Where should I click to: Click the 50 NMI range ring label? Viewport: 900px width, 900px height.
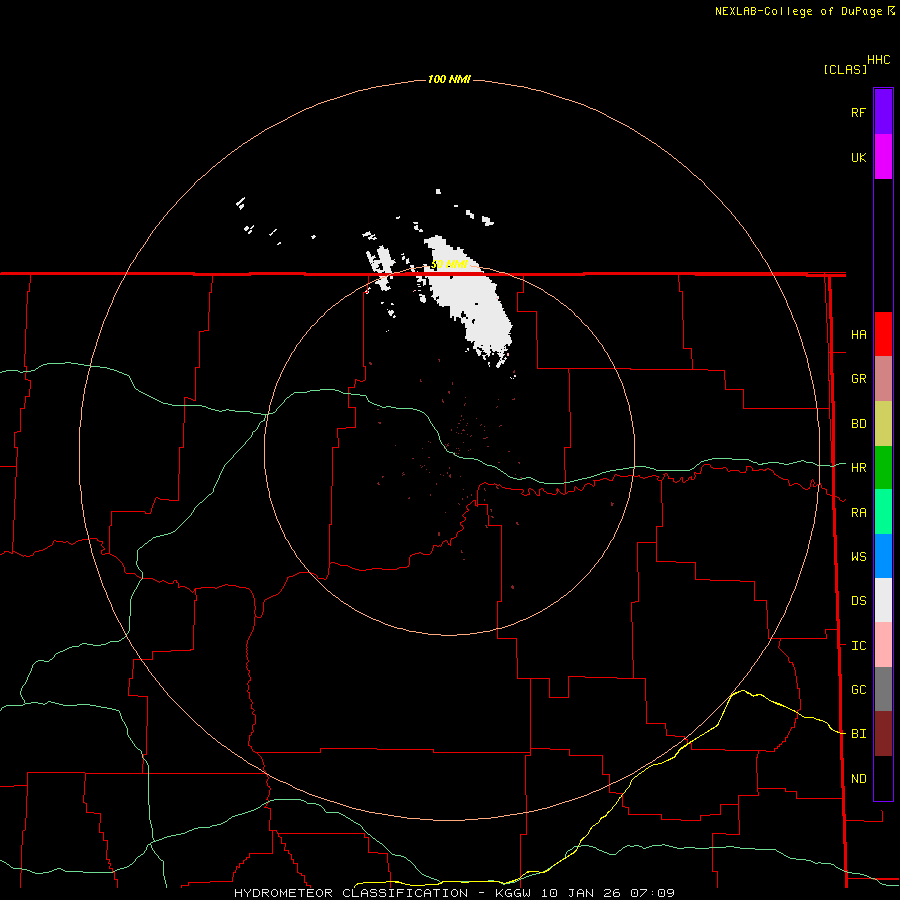449,265
